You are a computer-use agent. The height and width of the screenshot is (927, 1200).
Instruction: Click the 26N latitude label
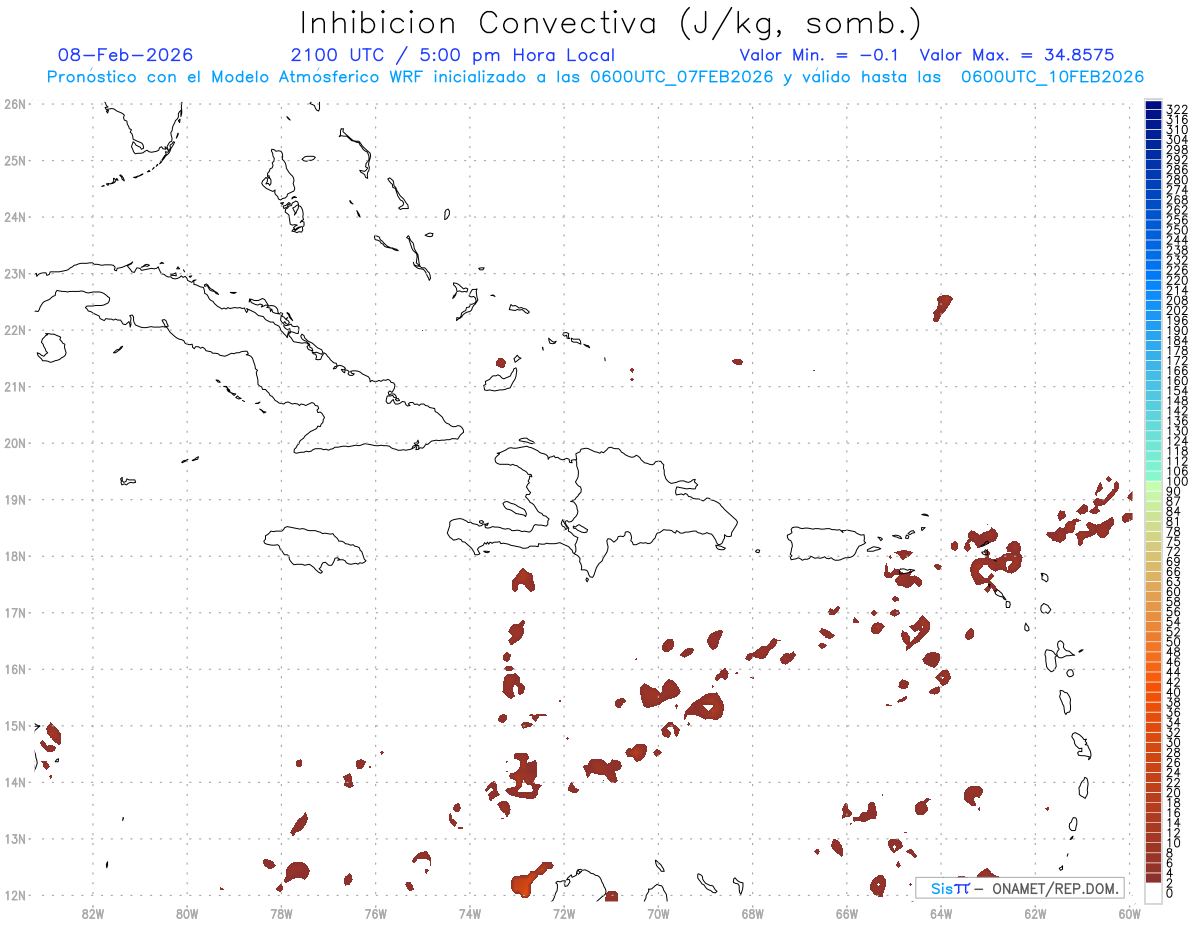tap(14, 104)
